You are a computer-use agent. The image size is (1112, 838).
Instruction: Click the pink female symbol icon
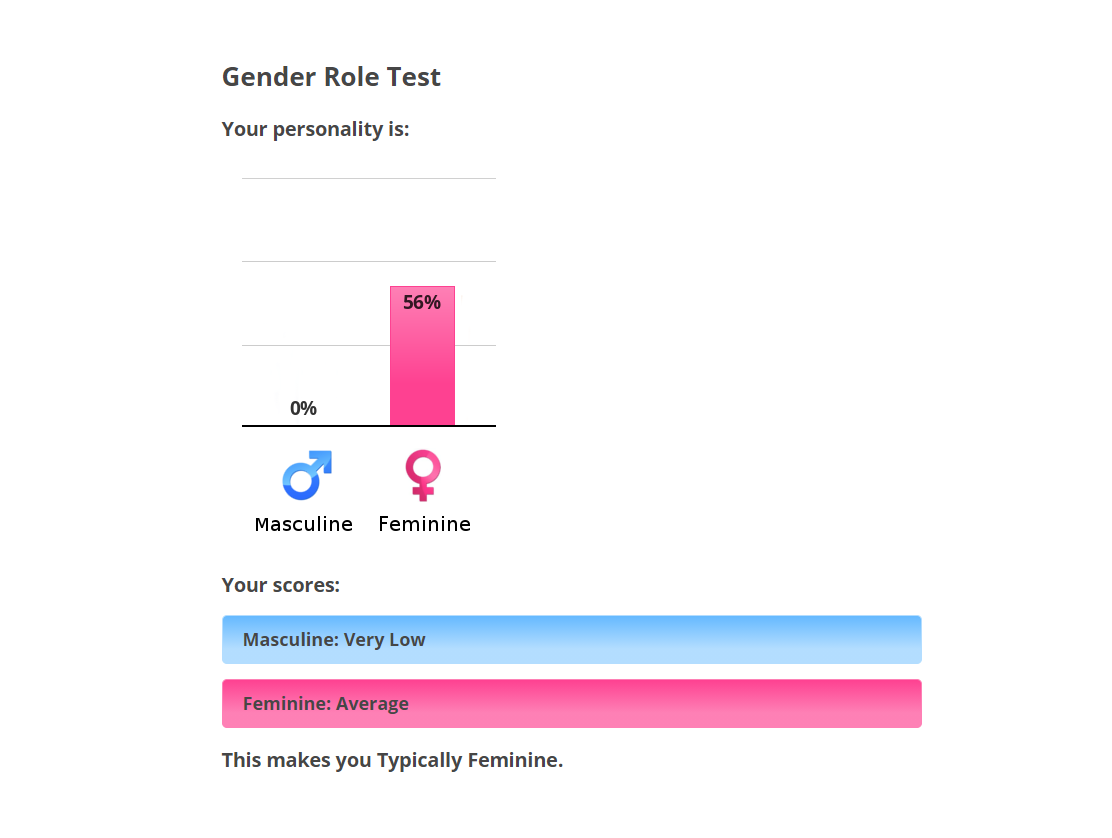click(423, 475)
